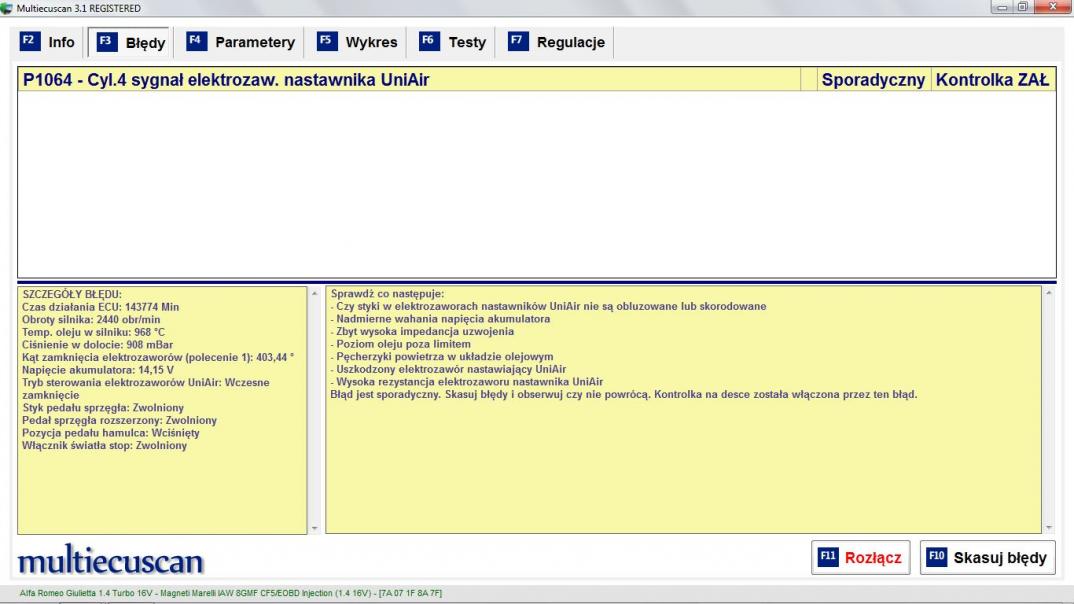Click Napięcie akumulatora: 14,15 V line

pyautogui.click(x=98, y=370)
